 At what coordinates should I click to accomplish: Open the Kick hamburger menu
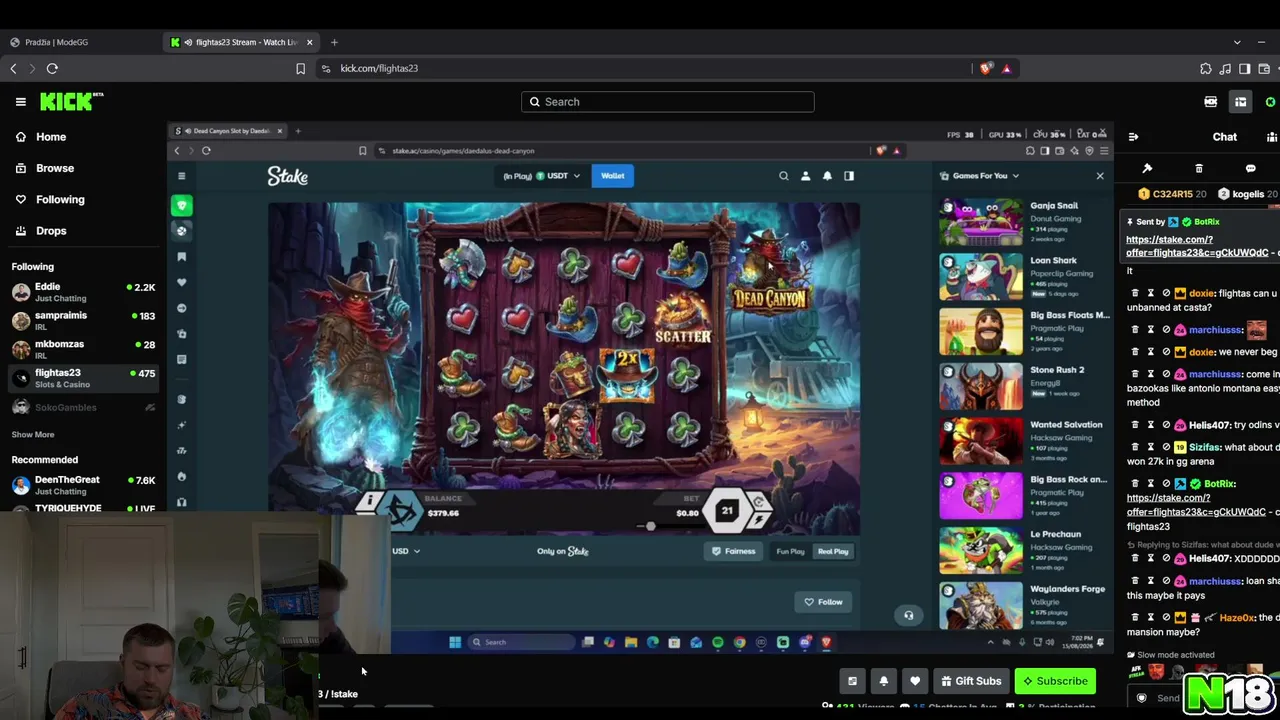coord(20,101)
